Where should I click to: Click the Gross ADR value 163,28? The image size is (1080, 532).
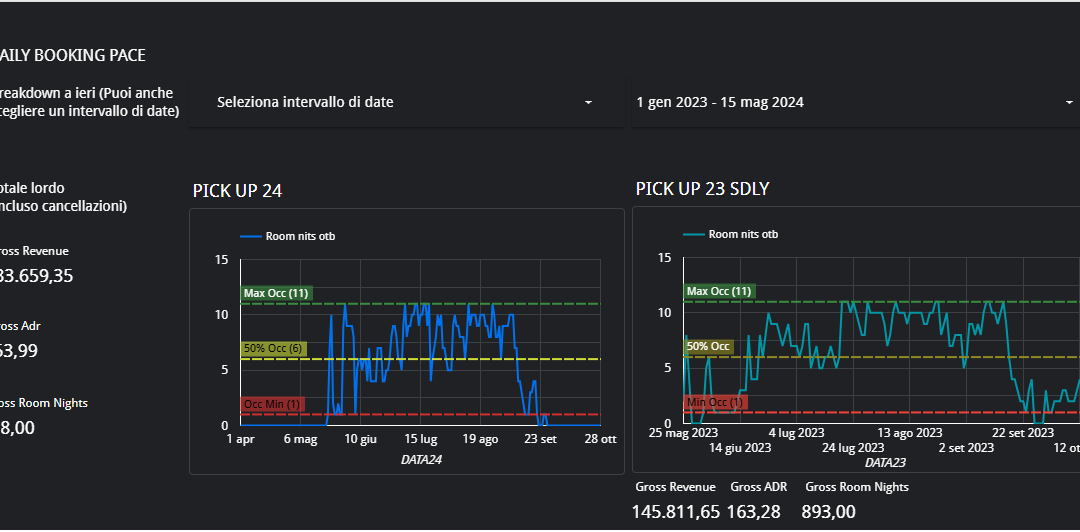(759, 512)
